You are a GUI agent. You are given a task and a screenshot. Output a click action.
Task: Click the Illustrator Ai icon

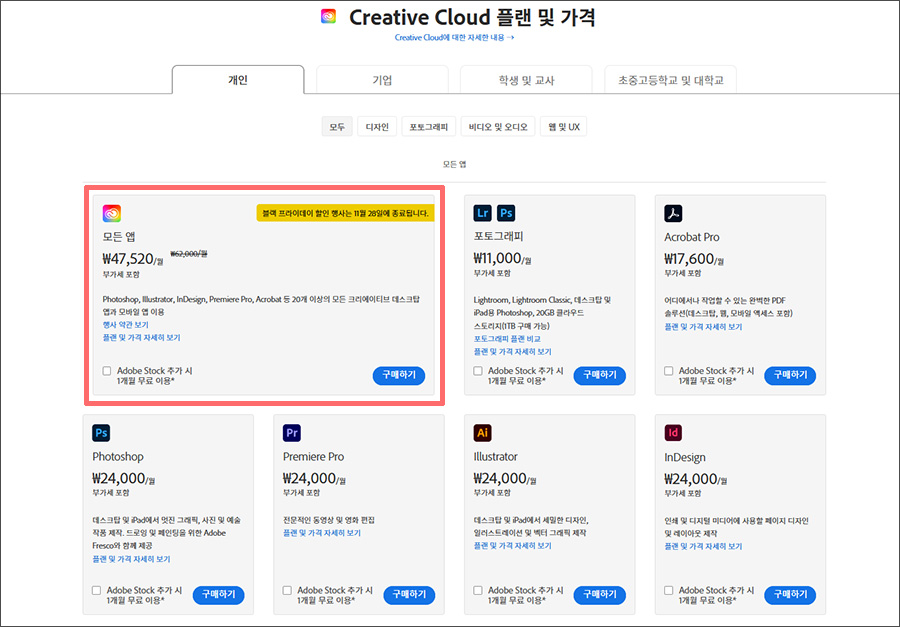click(x=482, y=433)
